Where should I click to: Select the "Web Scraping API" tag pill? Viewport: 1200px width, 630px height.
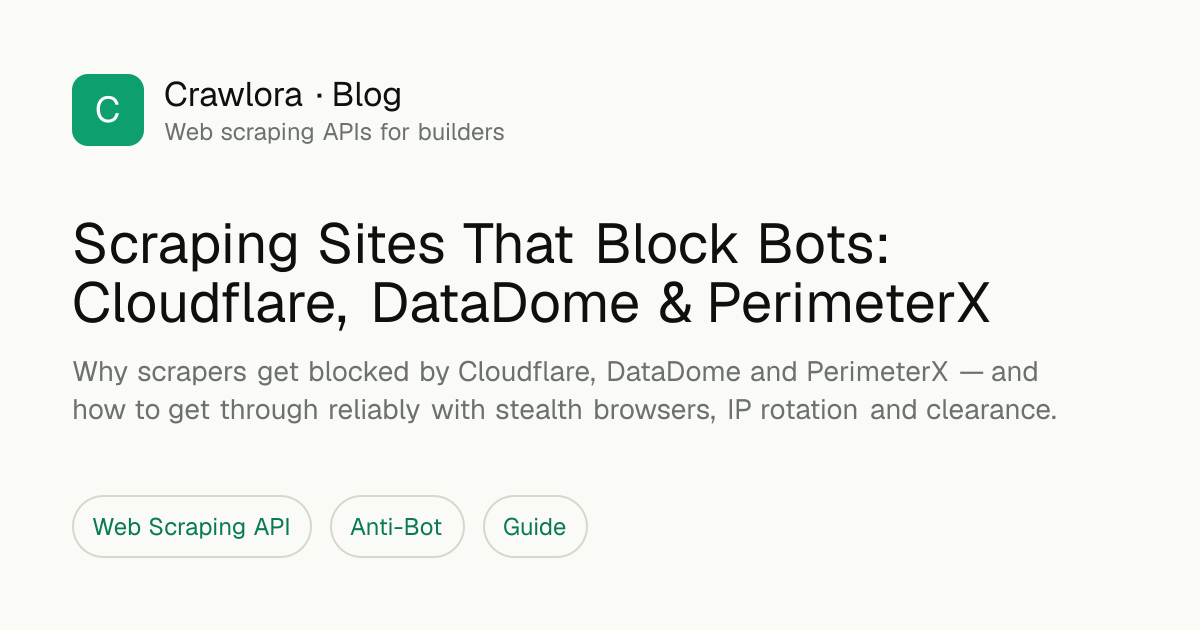point(192,527)
